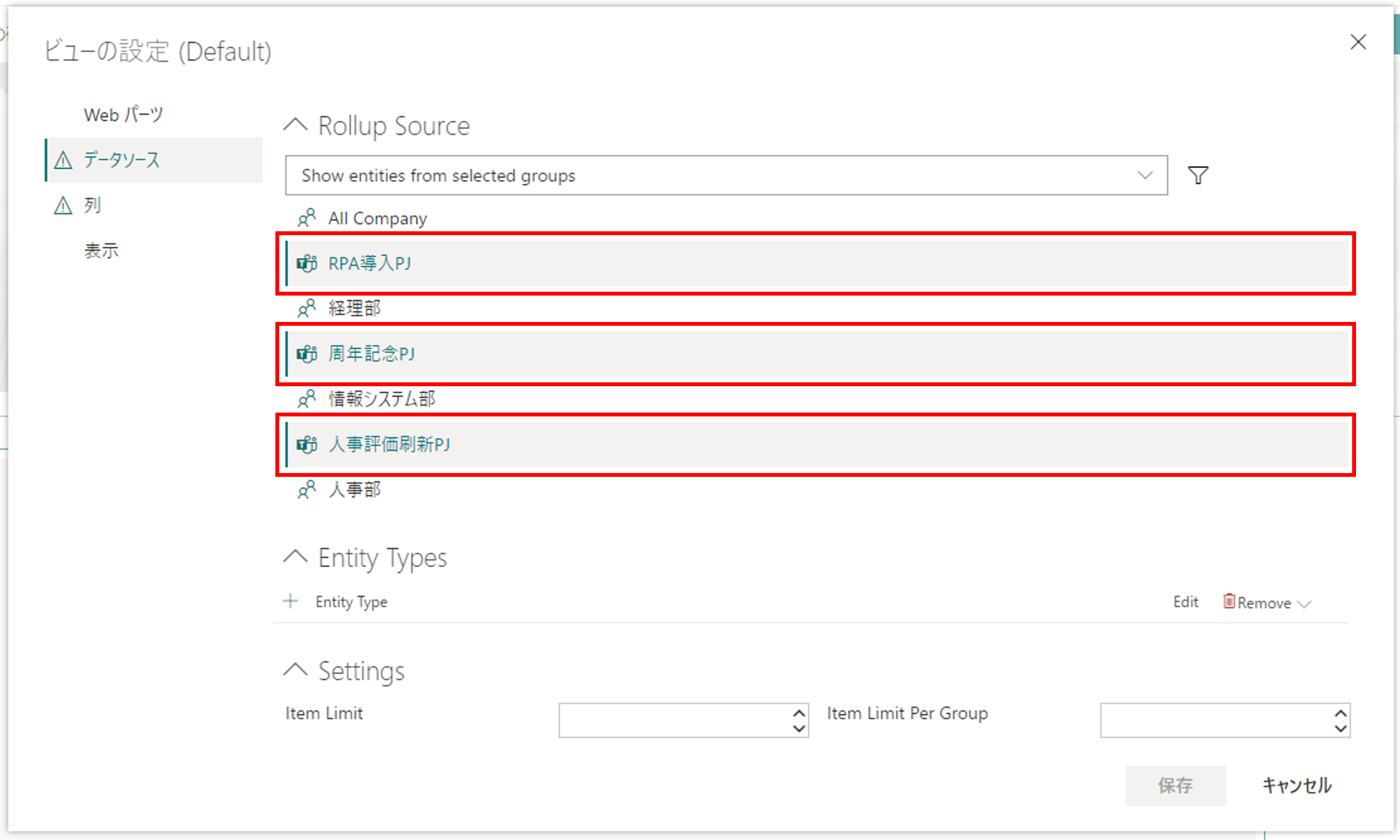Viewport: 1400px width, 840px height.
Task: Click the warning icon beside データソース
Action: [63, 160]
